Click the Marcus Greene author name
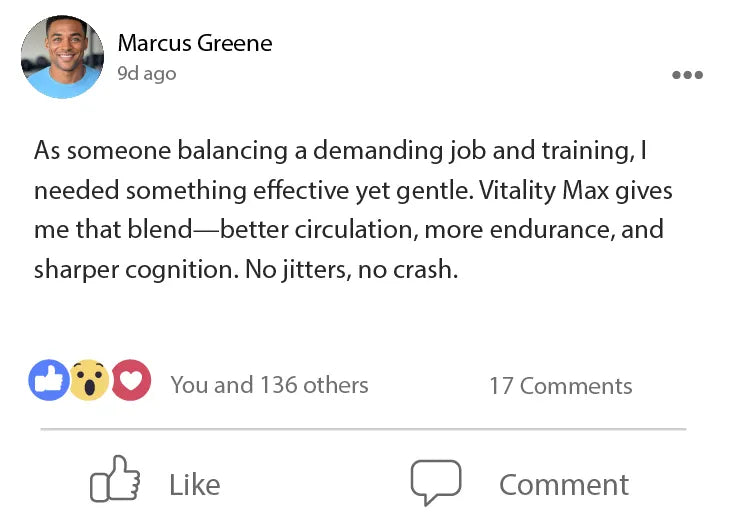Viewport: 729px width, 532px height. [195, 43]
